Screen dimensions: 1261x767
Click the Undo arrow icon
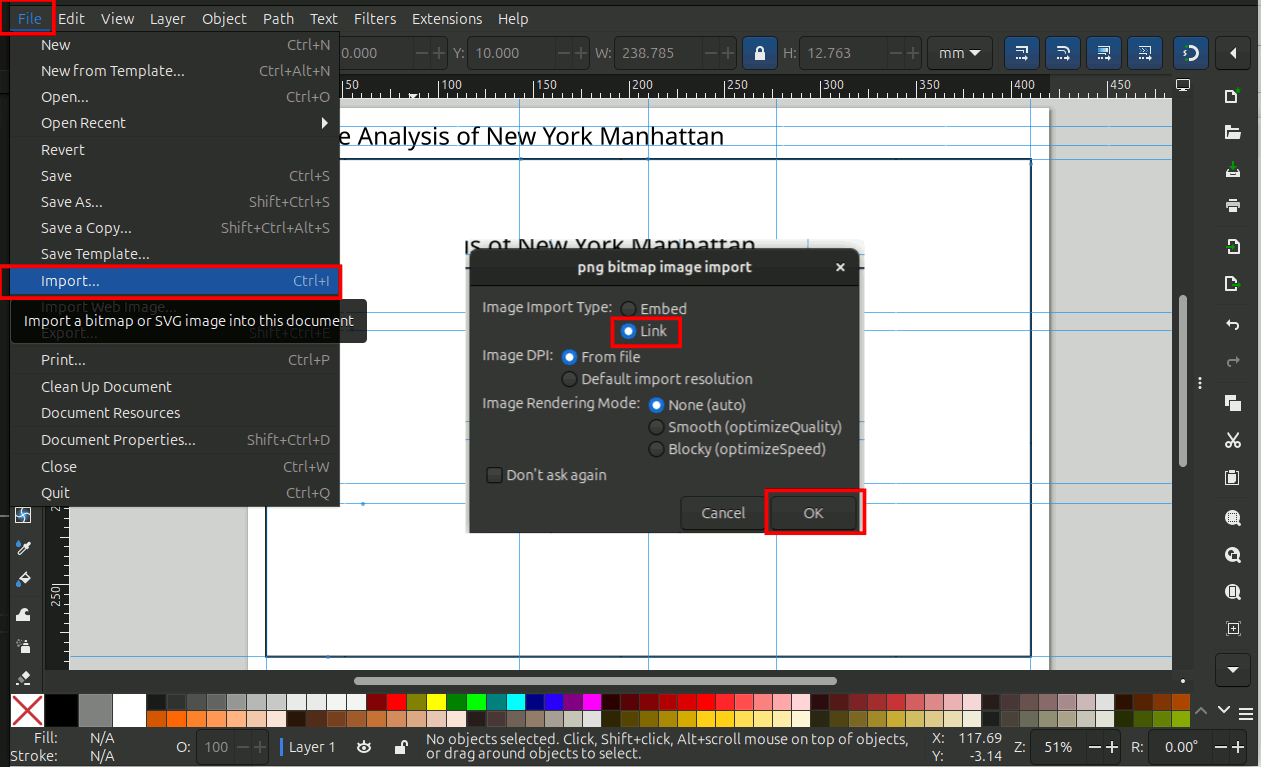tap(1233, 325)
